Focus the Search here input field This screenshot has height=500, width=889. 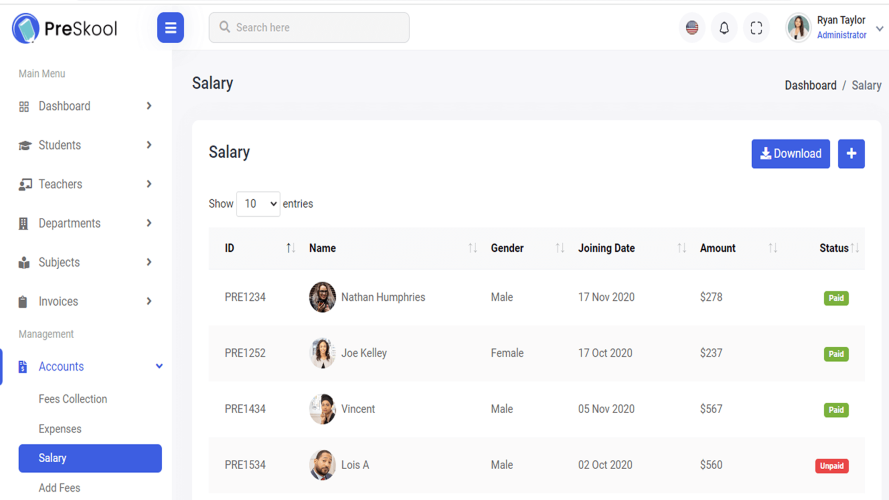click(x=309, y=27)
